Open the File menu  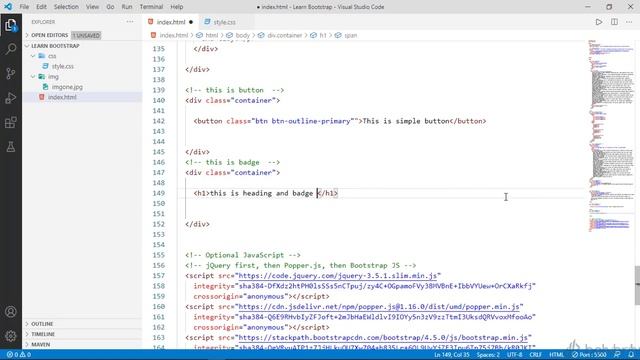click(24, 7)
